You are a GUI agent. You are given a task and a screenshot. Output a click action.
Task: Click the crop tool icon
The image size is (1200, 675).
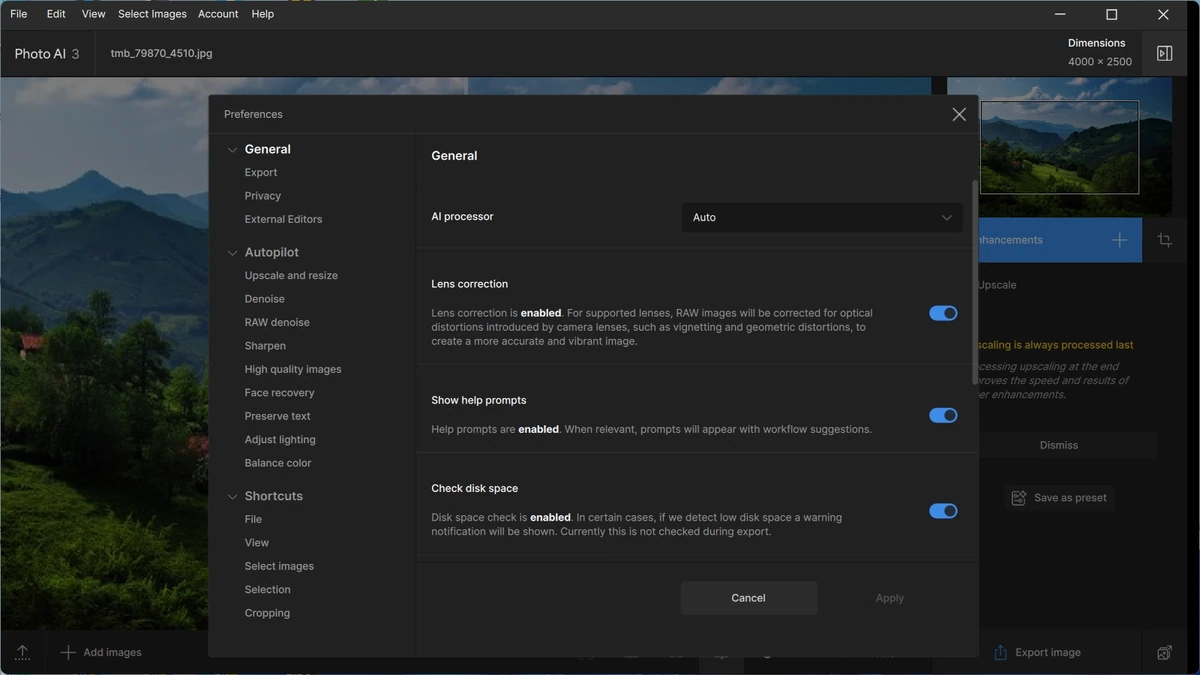click(1164, 240)
